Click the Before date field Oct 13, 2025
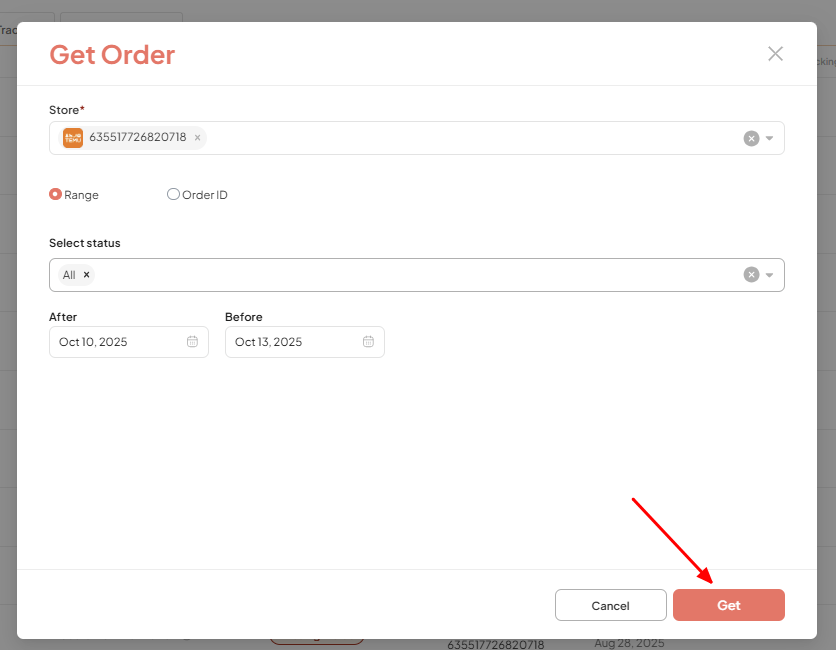 (283, 342)
